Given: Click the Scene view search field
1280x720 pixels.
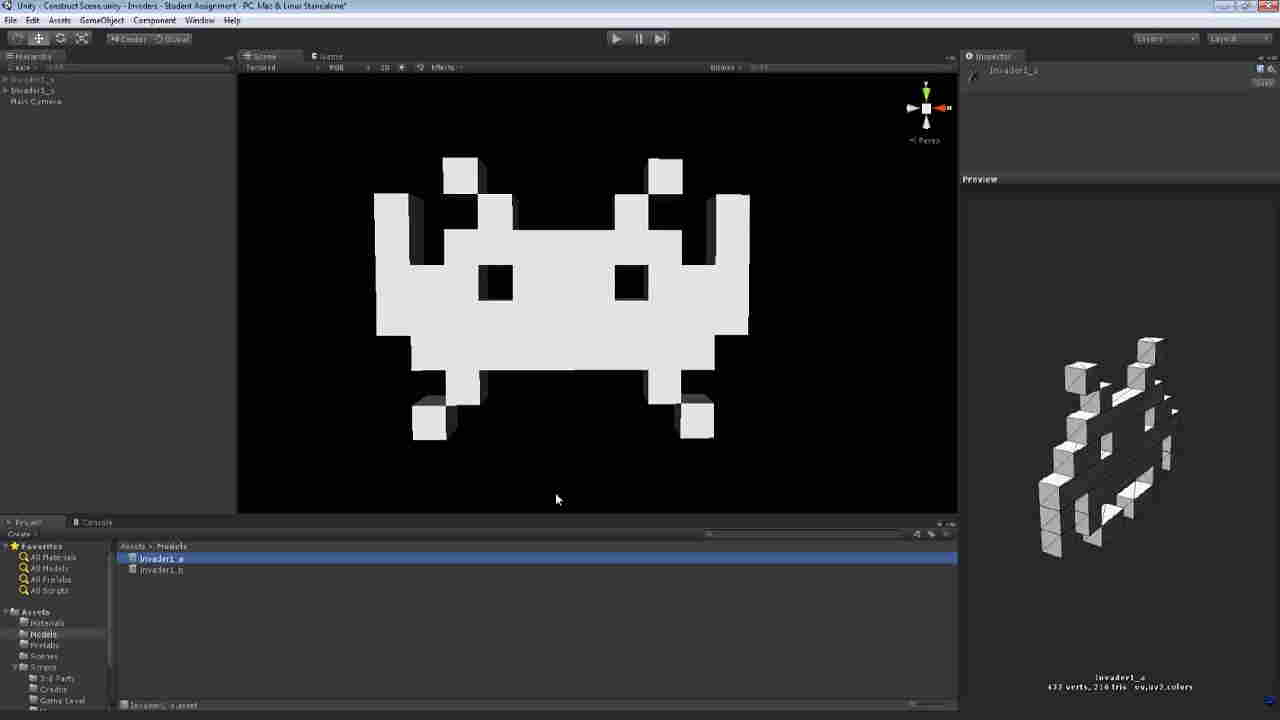Looking at the screenshot, I should tap(850, 68).
